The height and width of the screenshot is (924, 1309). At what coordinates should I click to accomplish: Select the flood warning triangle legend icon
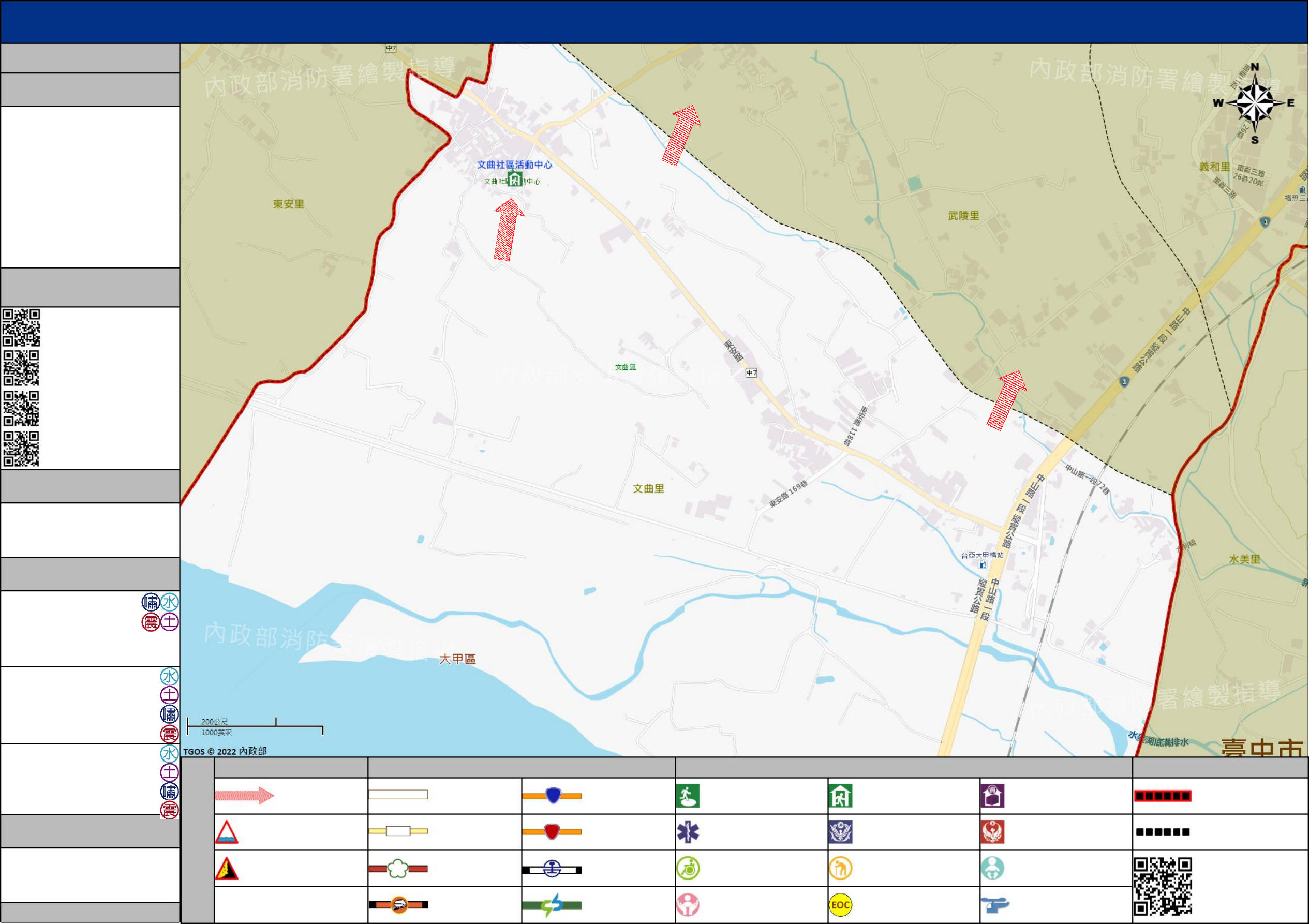click(226, 832)
